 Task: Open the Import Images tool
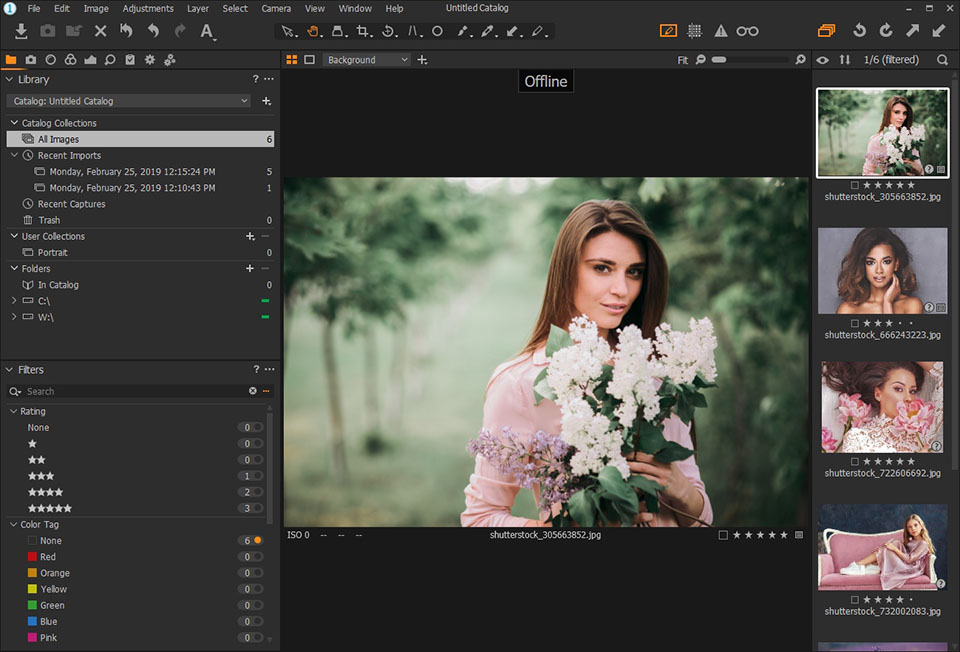tap(20, 31)
